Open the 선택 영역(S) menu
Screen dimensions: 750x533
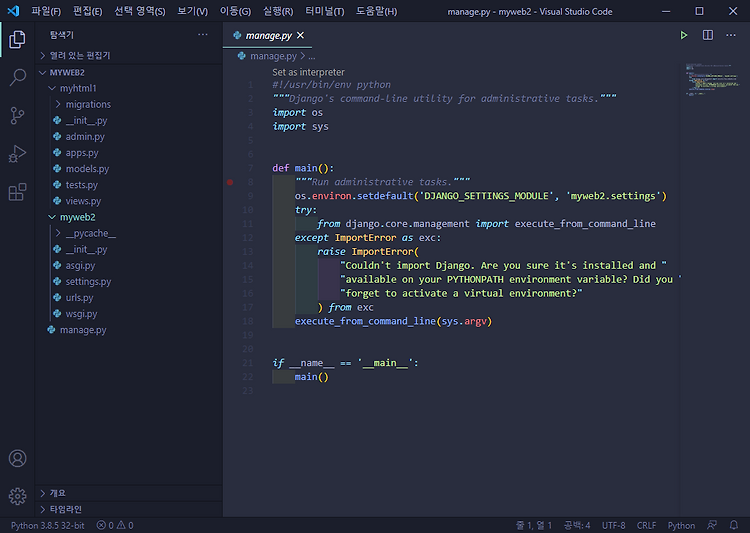click(x=140, y=11)
